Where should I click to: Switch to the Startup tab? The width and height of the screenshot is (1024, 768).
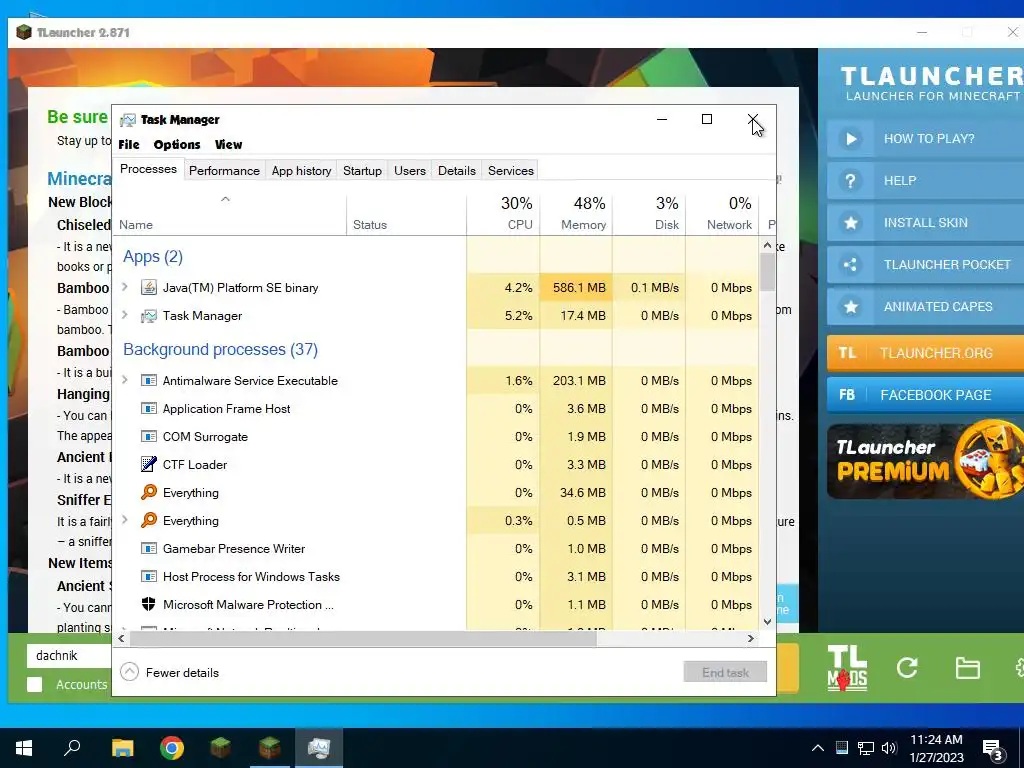click(x=362, y=170)
